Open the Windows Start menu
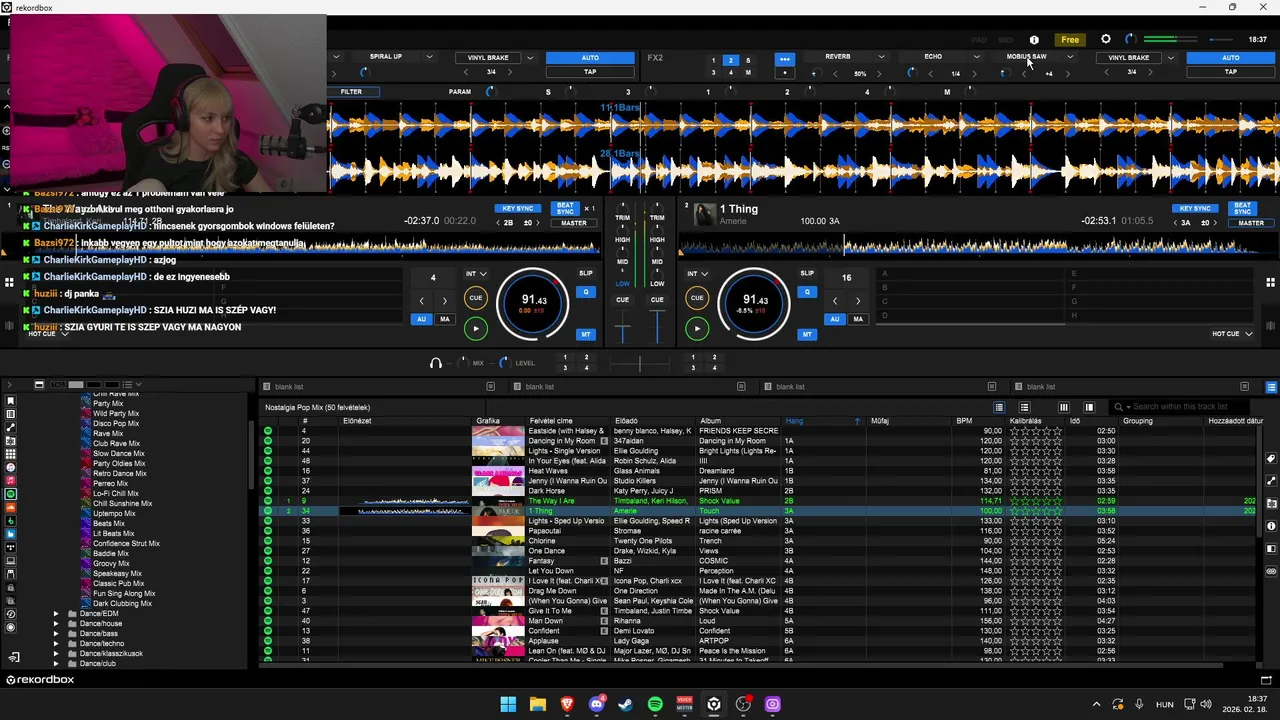 click(508, 705)
